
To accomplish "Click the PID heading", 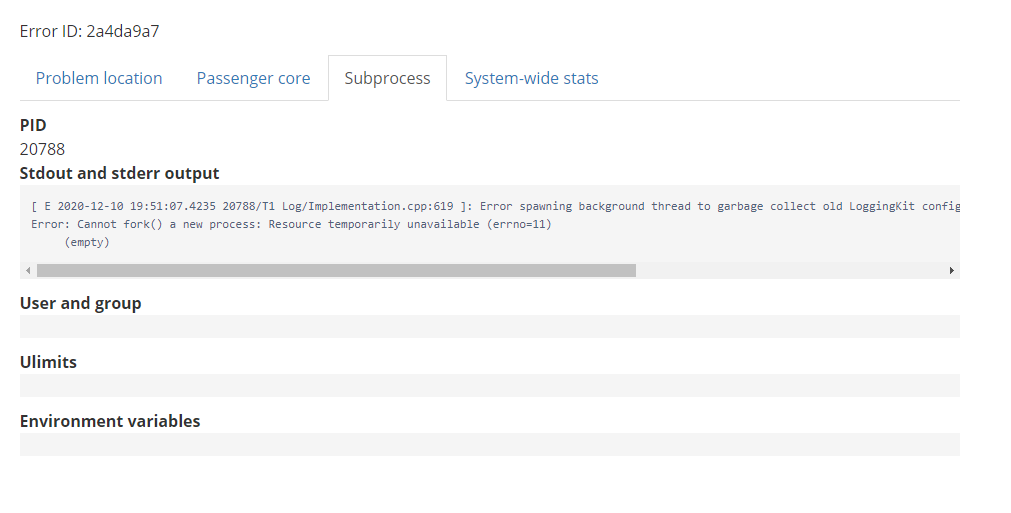I will pyautogui.click(x=33, y=125).
